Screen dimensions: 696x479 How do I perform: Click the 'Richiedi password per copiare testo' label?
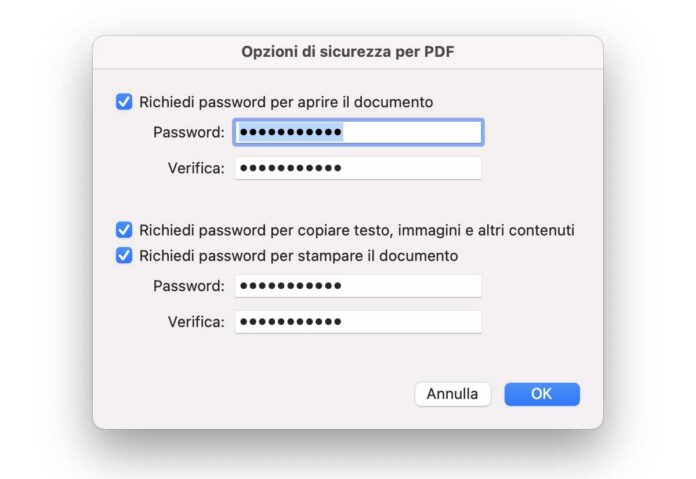pyautogui.click(x=357, y=230)
